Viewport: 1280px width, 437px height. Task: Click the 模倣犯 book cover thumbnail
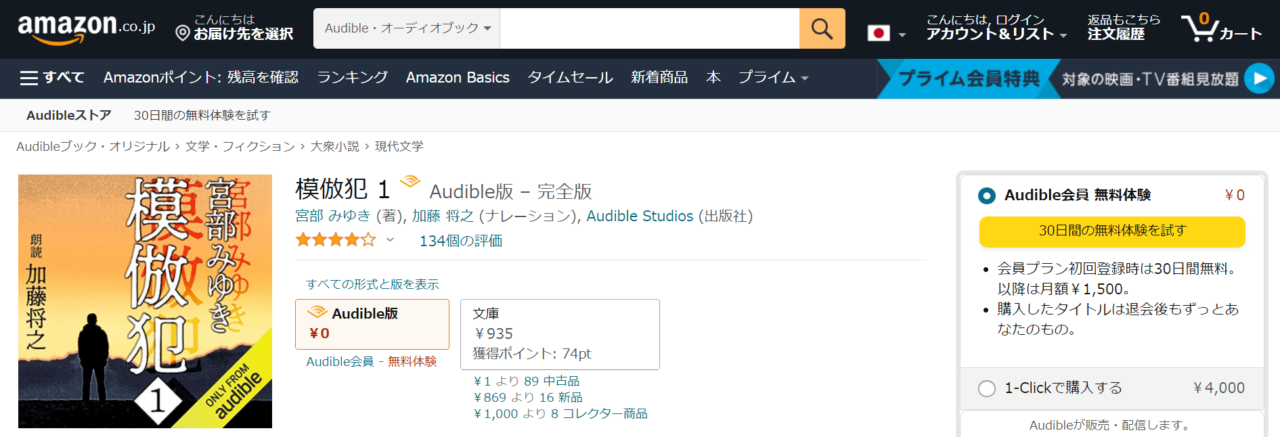tap(145, 298)
